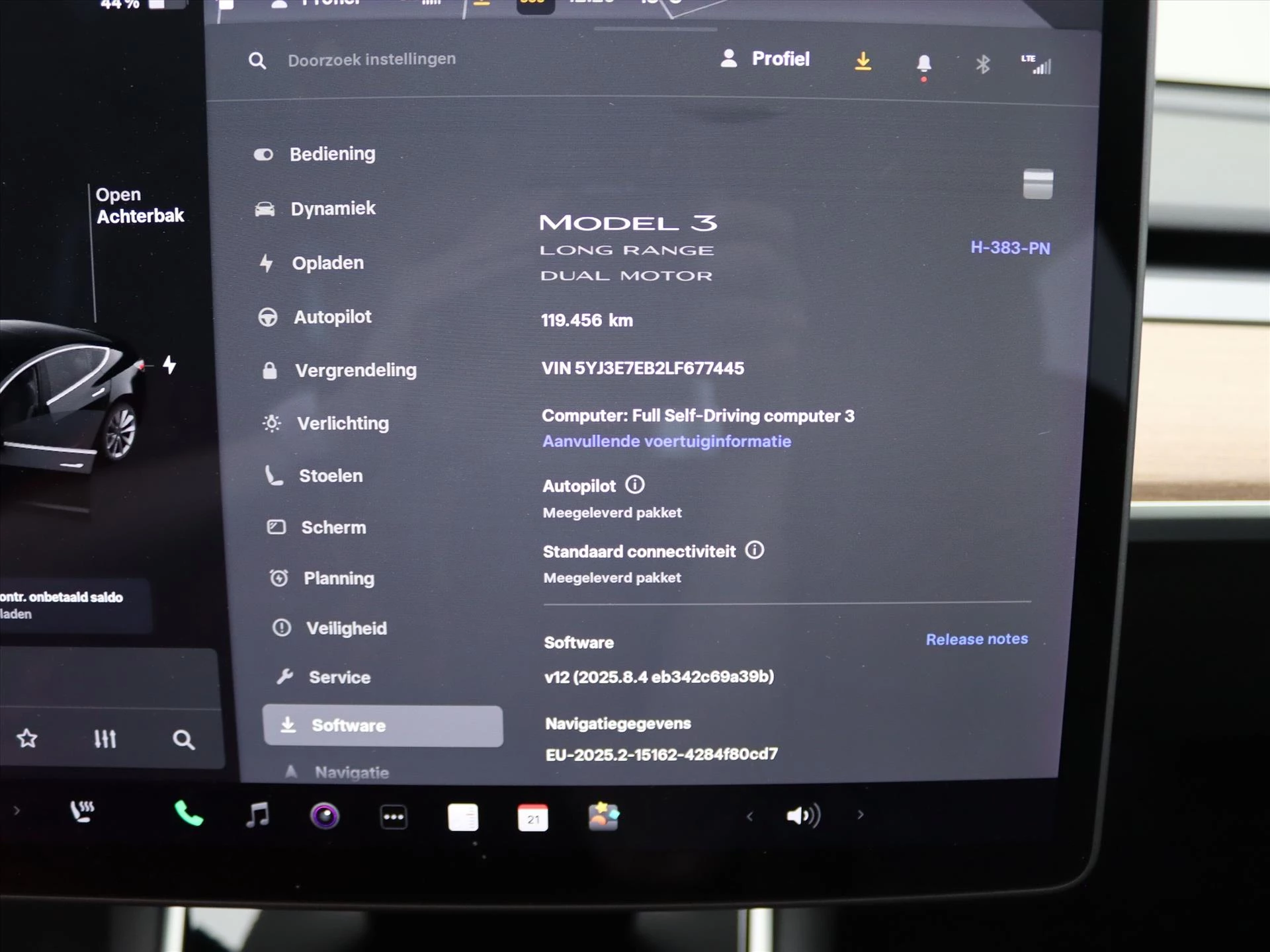Tap the Bluetooth icon
1270x952 pixels.
[x=983, y=64]
